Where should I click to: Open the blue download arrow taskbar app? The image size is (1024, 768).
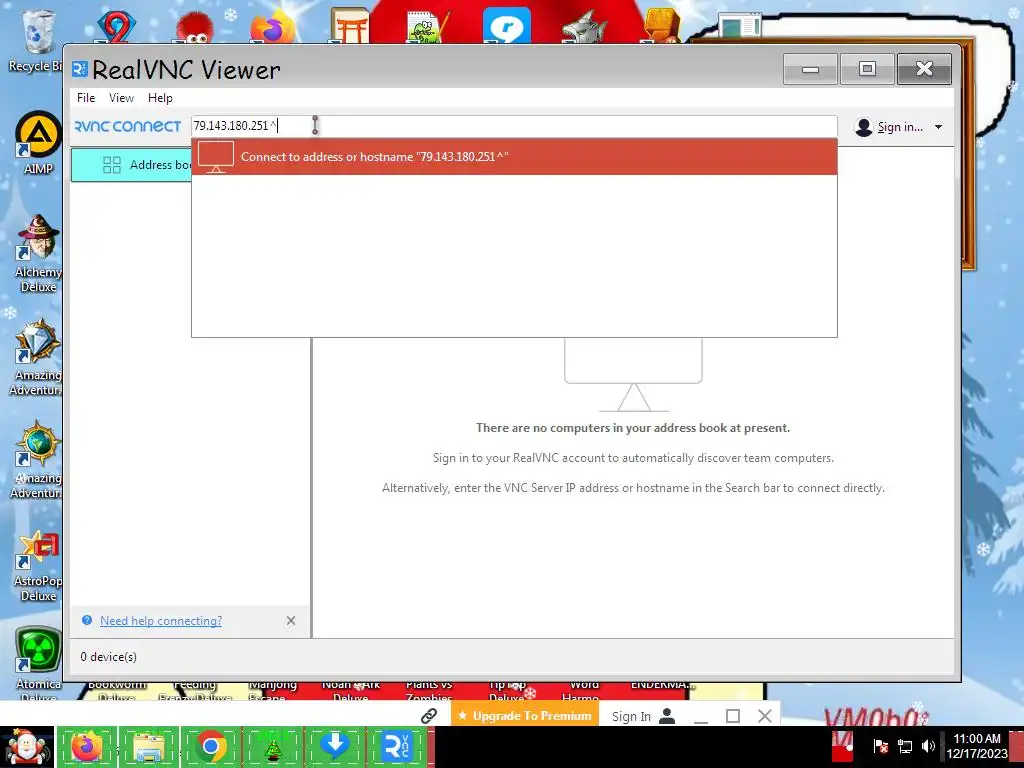pos(334,747)
